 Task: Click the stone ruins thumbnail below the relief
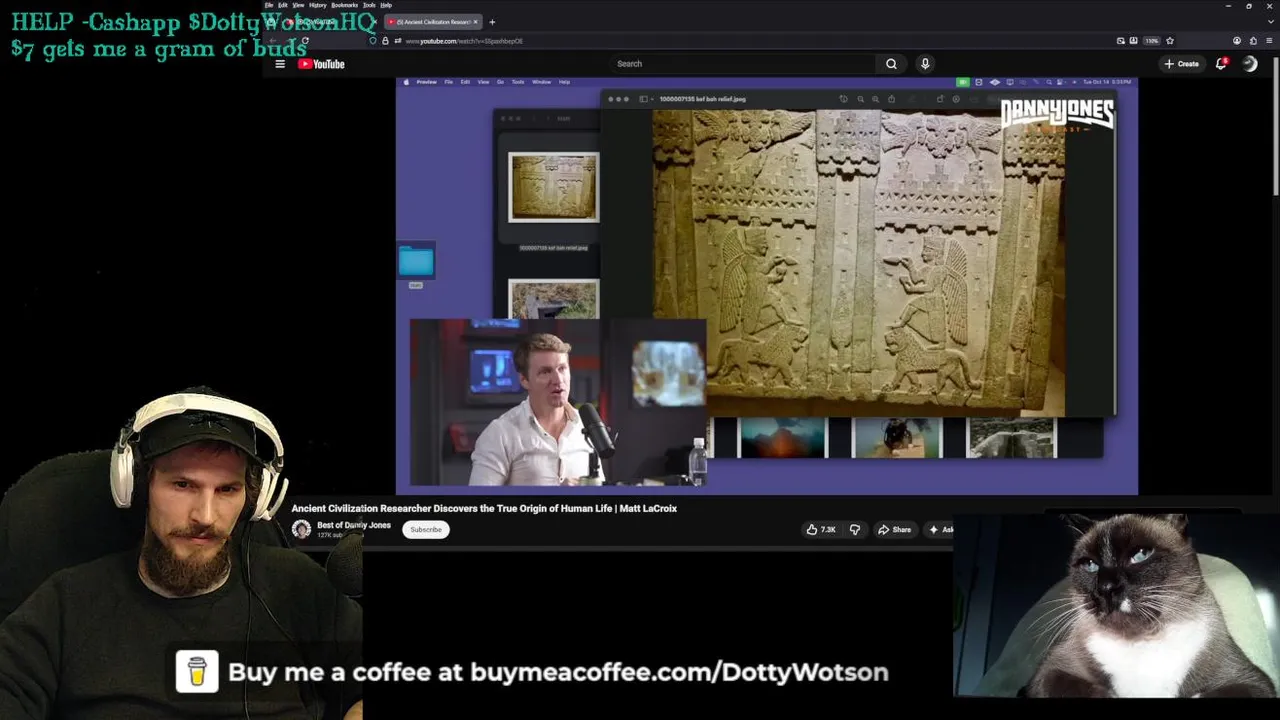click(1011, 437)
